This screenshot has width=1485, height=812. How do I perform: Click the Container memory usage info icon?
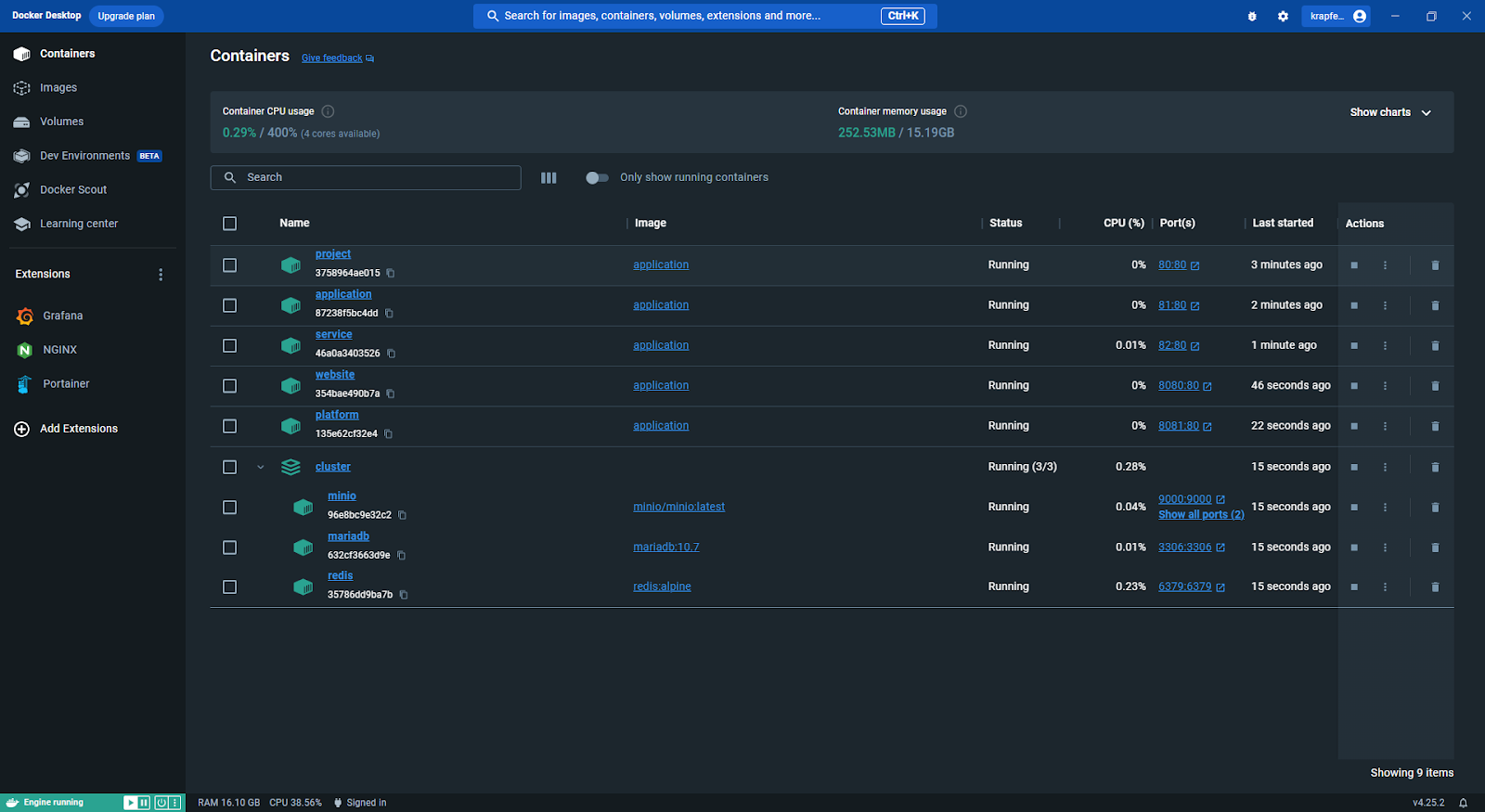coord(961,111)
